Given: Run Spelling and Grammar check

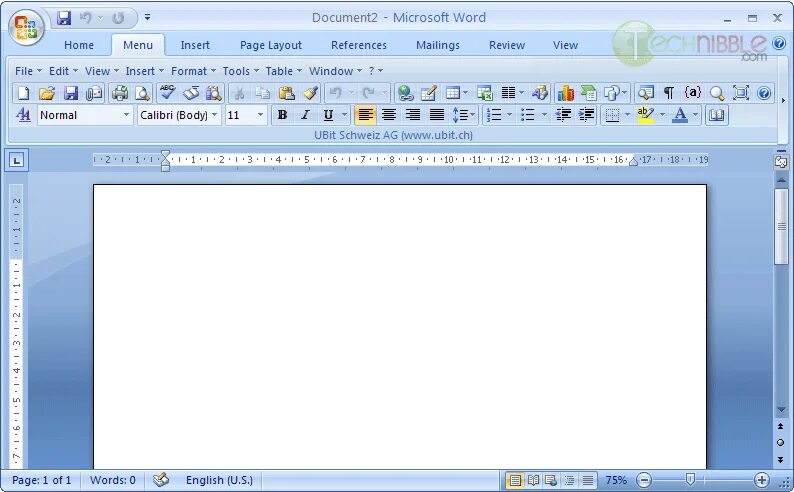Looking at the screenshot, I should (167, 93).
